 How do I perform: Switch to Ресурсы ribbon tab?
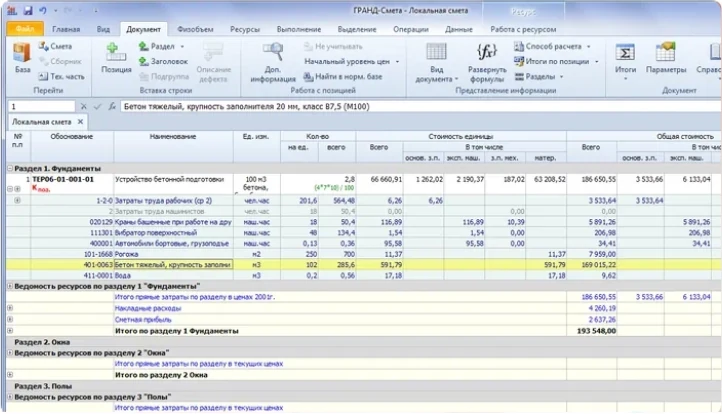(245, 29)
